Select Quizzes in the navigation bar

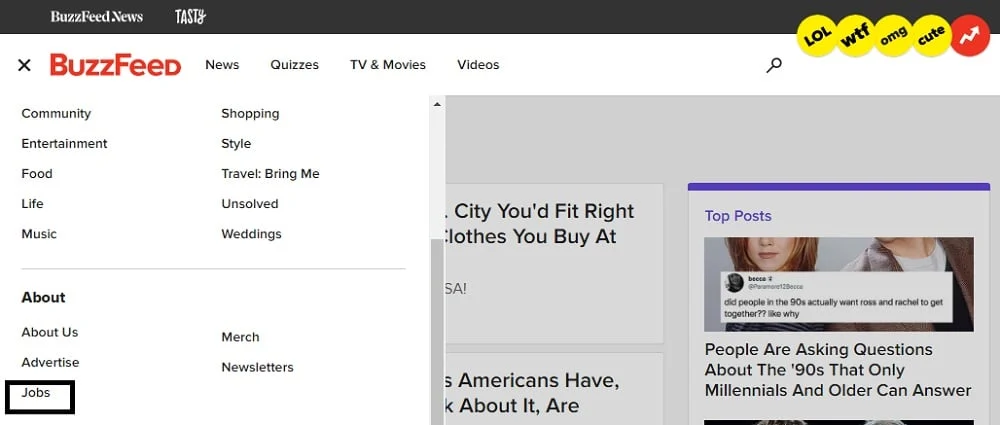pos(294,65)
